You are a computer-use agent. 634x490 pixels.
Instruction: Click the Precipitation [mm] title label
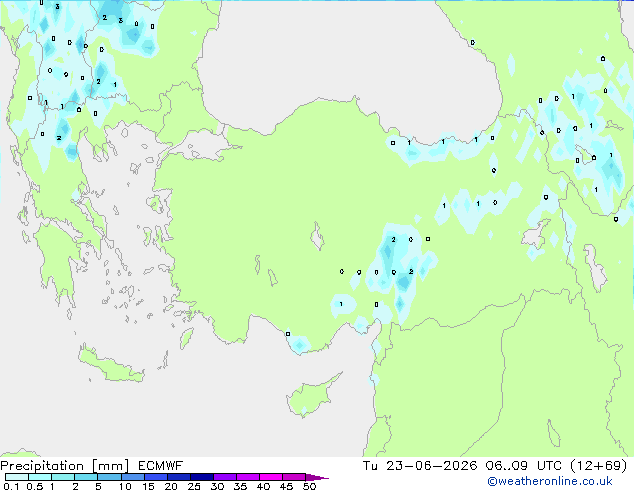(64, 466)
